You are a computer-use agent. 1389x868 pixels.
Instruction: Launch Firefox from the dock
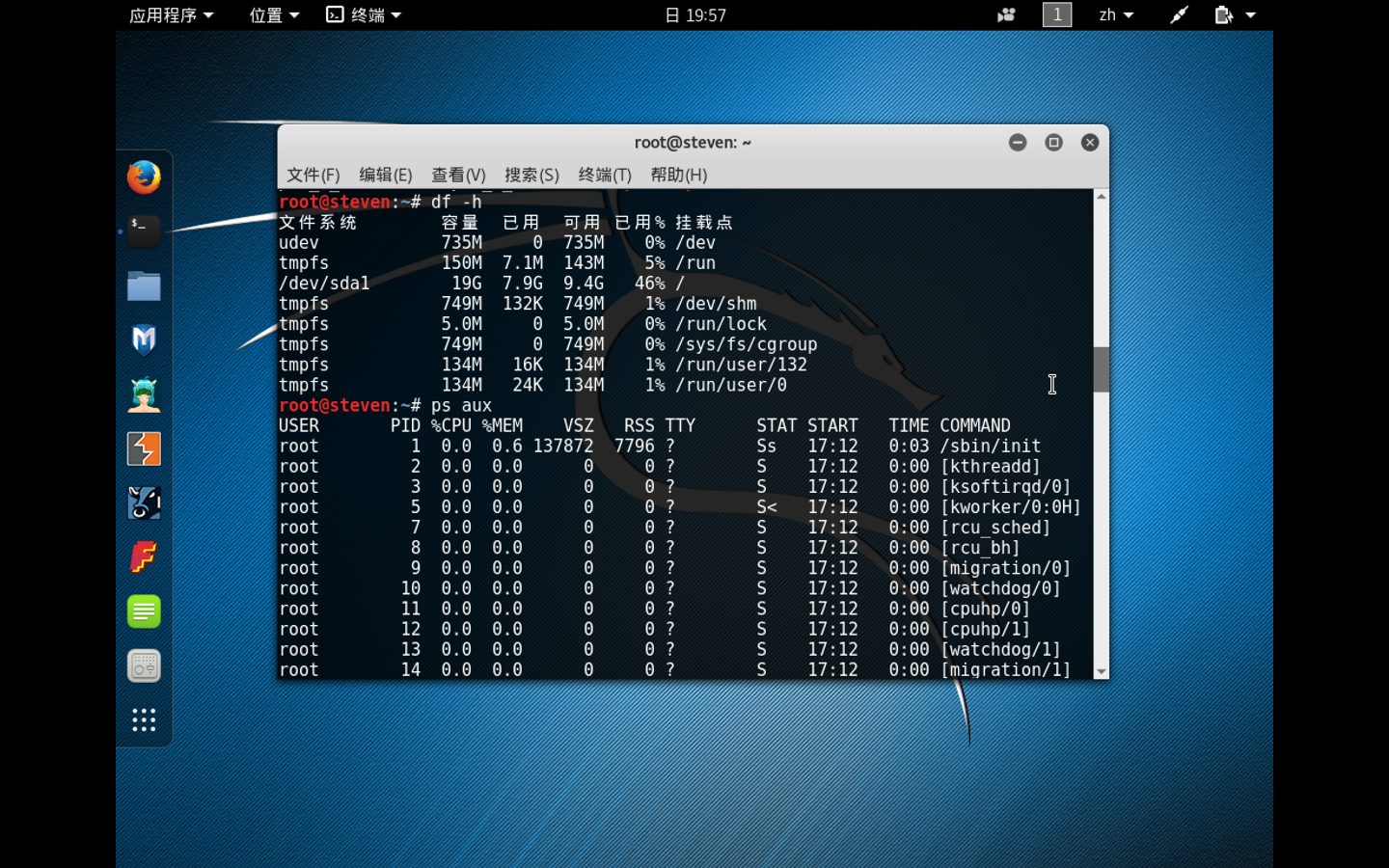pyautogui.click(x=144, y=177)
